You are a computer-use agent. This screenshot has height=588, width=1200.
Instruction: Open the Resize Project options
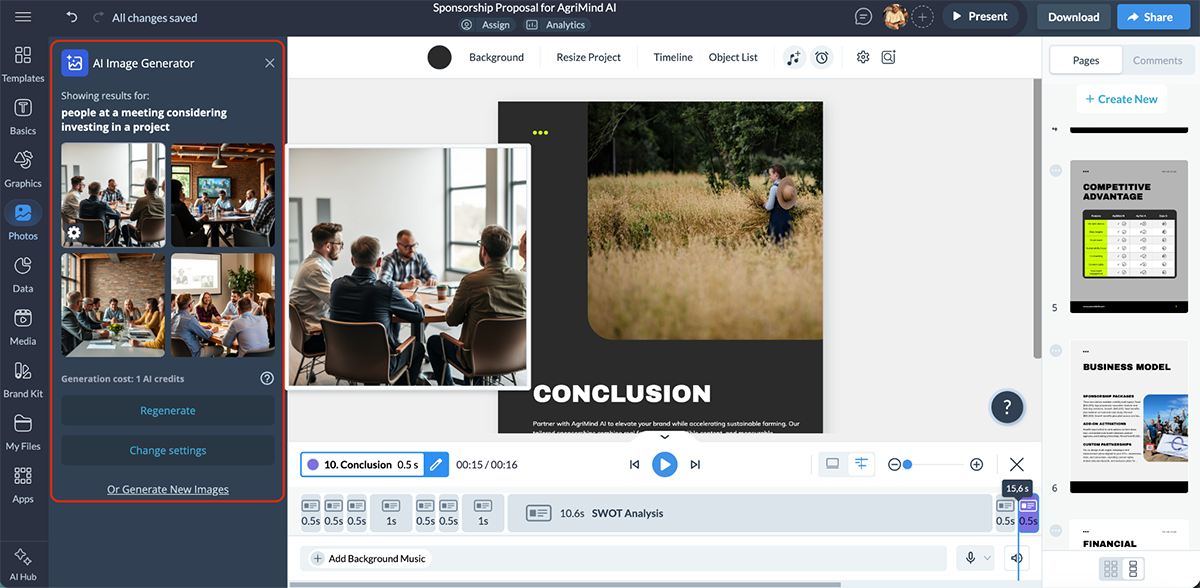pyautogui.click(x=587, y=57)
